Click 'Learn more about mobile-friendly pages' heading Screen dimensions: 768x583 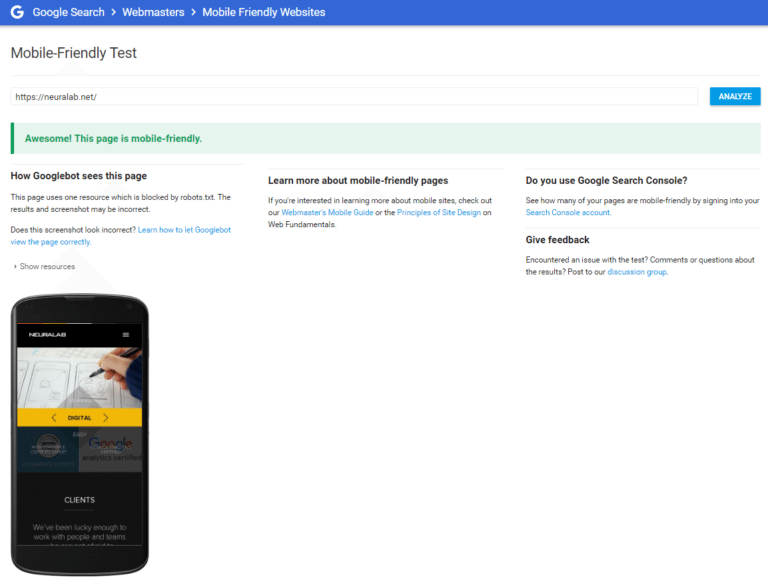click(358, 181)
